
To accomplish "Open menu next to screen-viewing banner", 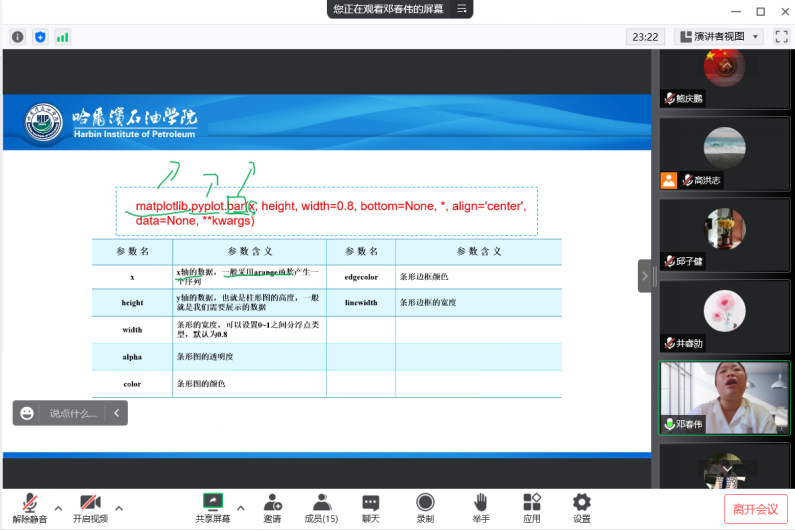I will (x=462, y=9).
